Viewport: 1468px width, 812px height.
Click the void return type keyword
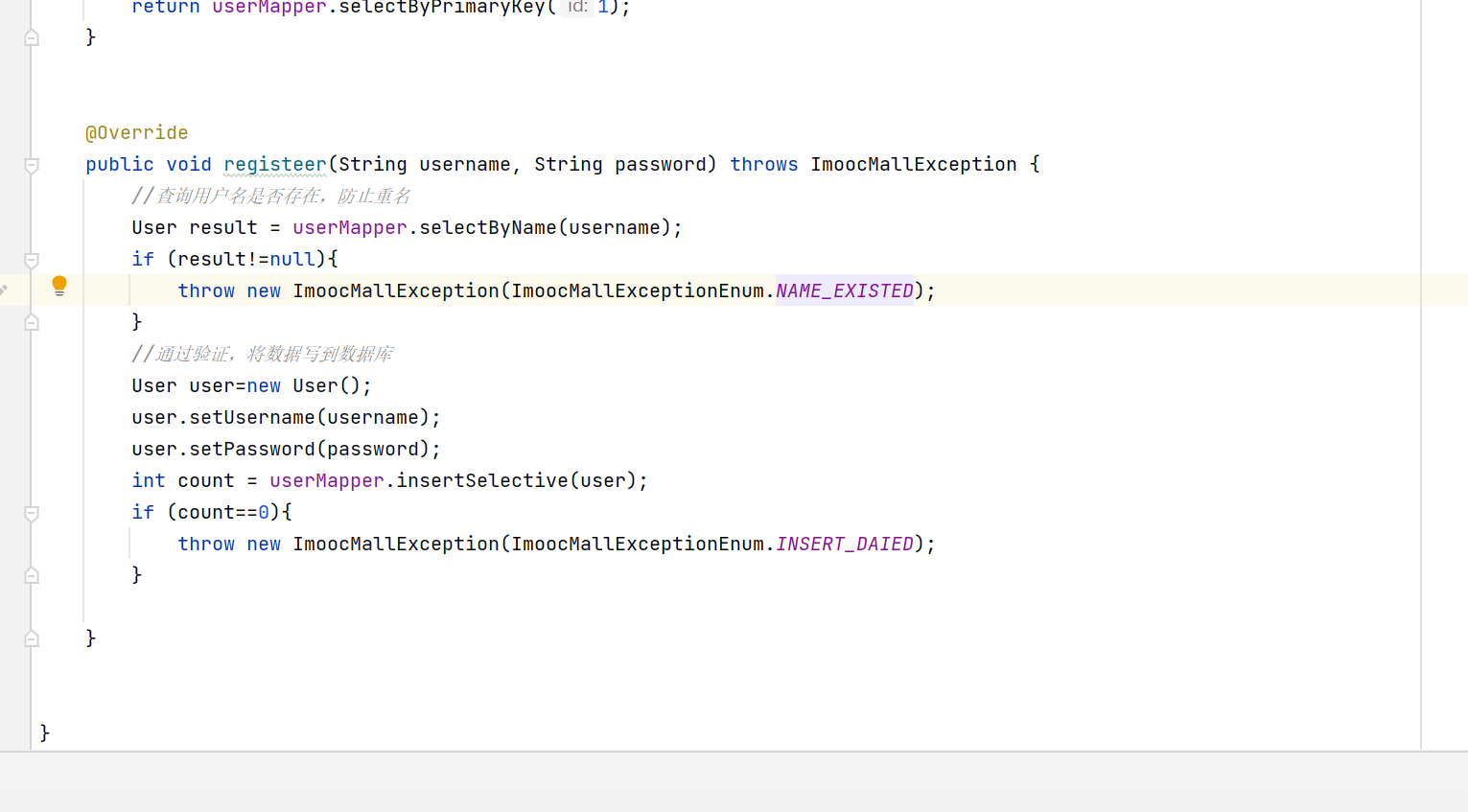coord(189,164)
